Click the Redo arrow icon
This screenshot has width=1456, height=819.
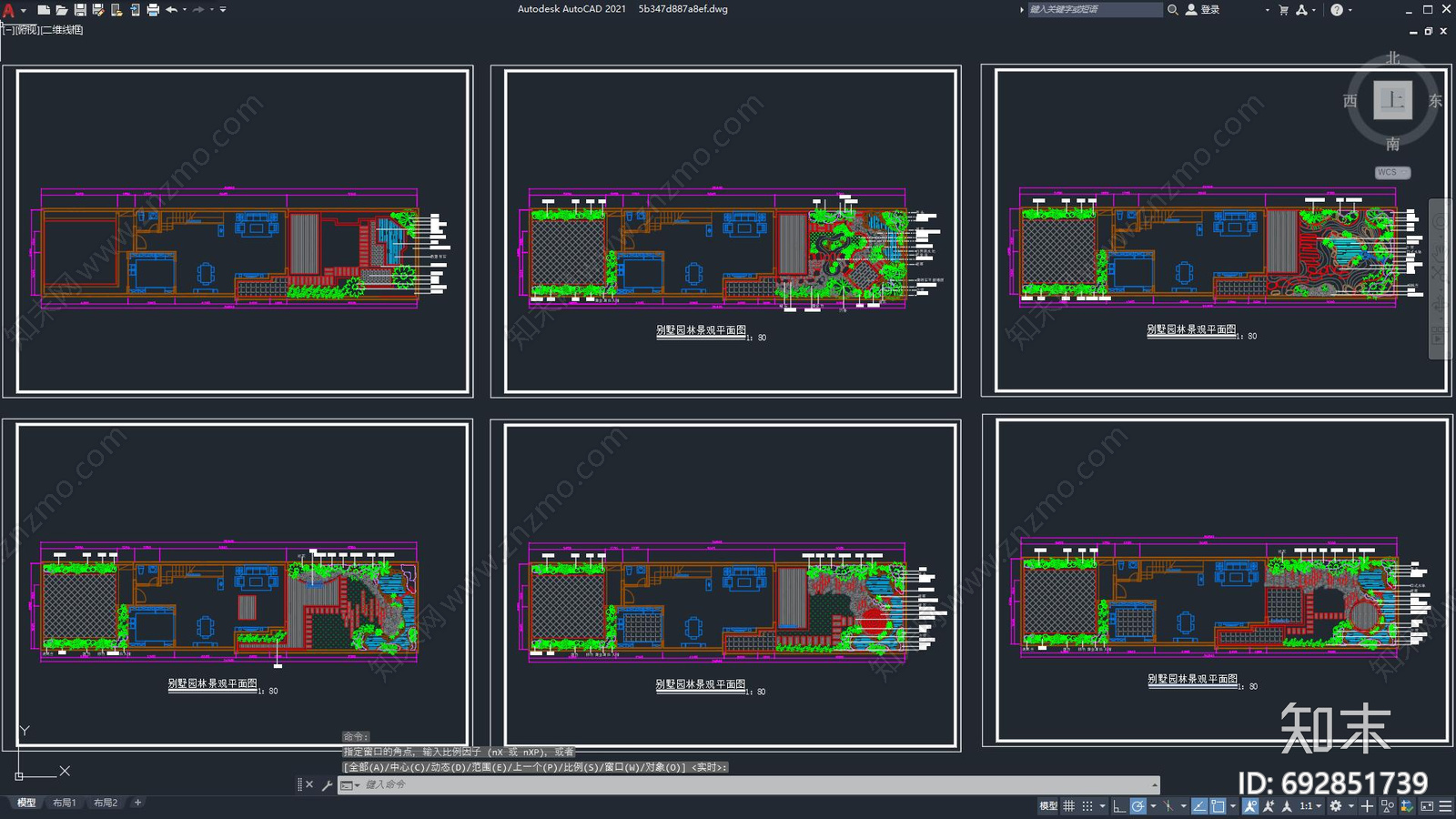click(198, 10)
